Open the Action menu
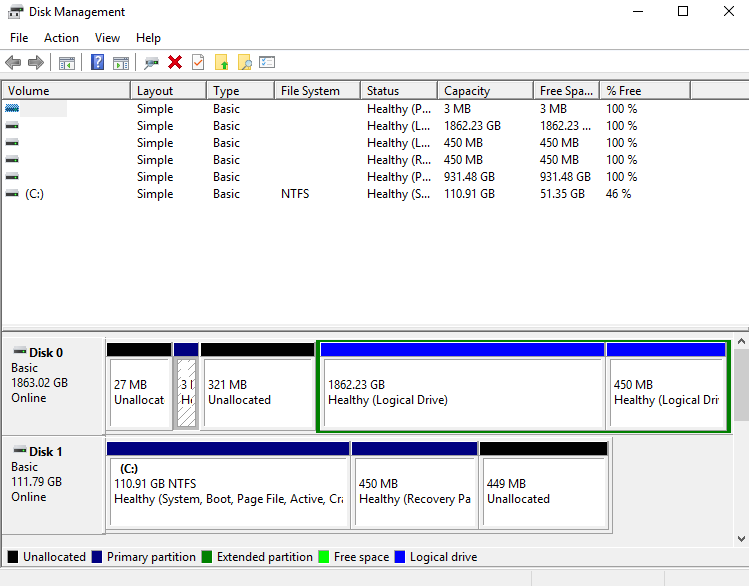The width and height of the screenshot is (749, 586). coord(61,38)
